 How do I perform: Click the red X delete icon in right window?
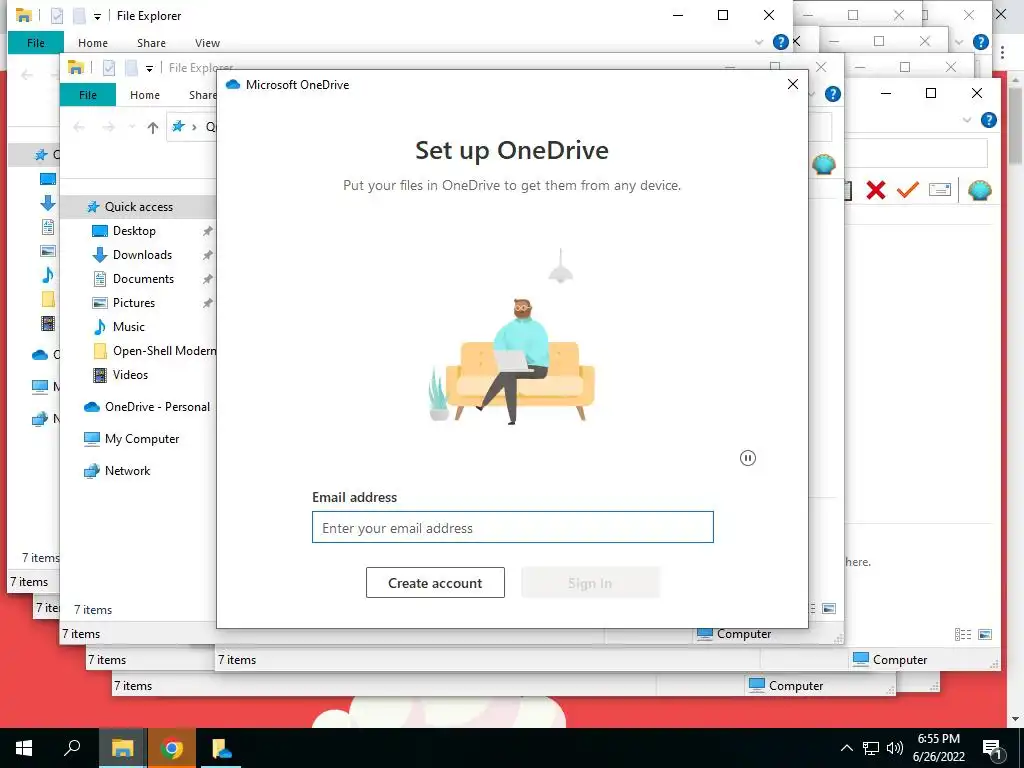[876, 190]
